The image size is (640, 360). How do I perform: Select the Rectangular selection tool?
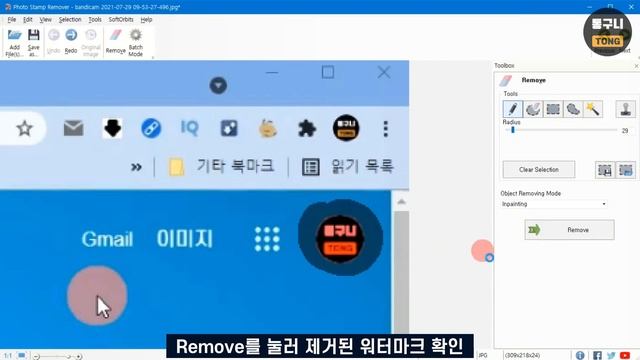[x=553, y=109]
